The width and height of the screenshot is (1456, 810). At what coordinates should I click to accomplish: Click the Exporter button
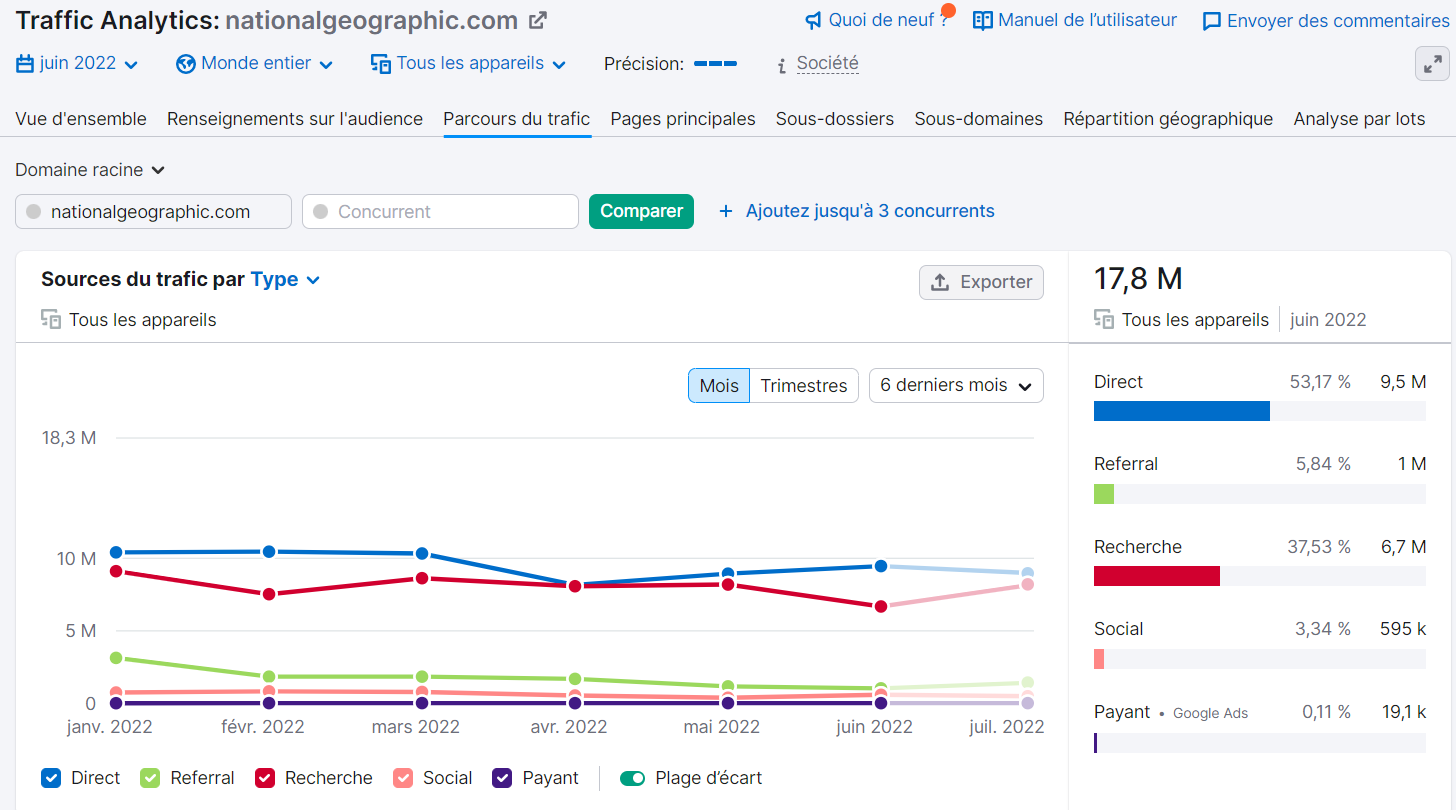click(x=982, y=282)
